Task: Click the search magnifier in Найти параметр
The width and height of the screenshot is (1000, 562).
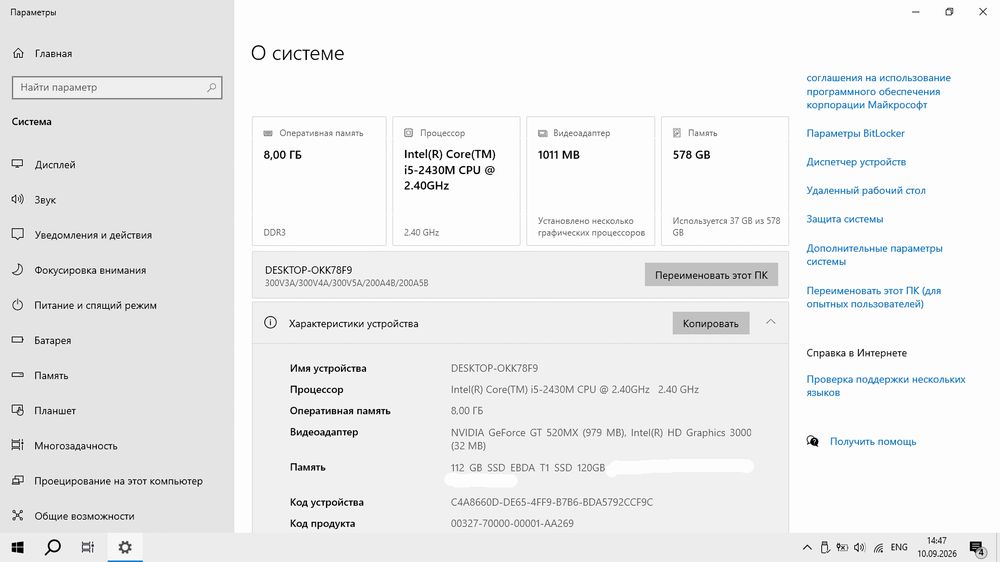Action: pyautogui.click(x=211, y=87)
